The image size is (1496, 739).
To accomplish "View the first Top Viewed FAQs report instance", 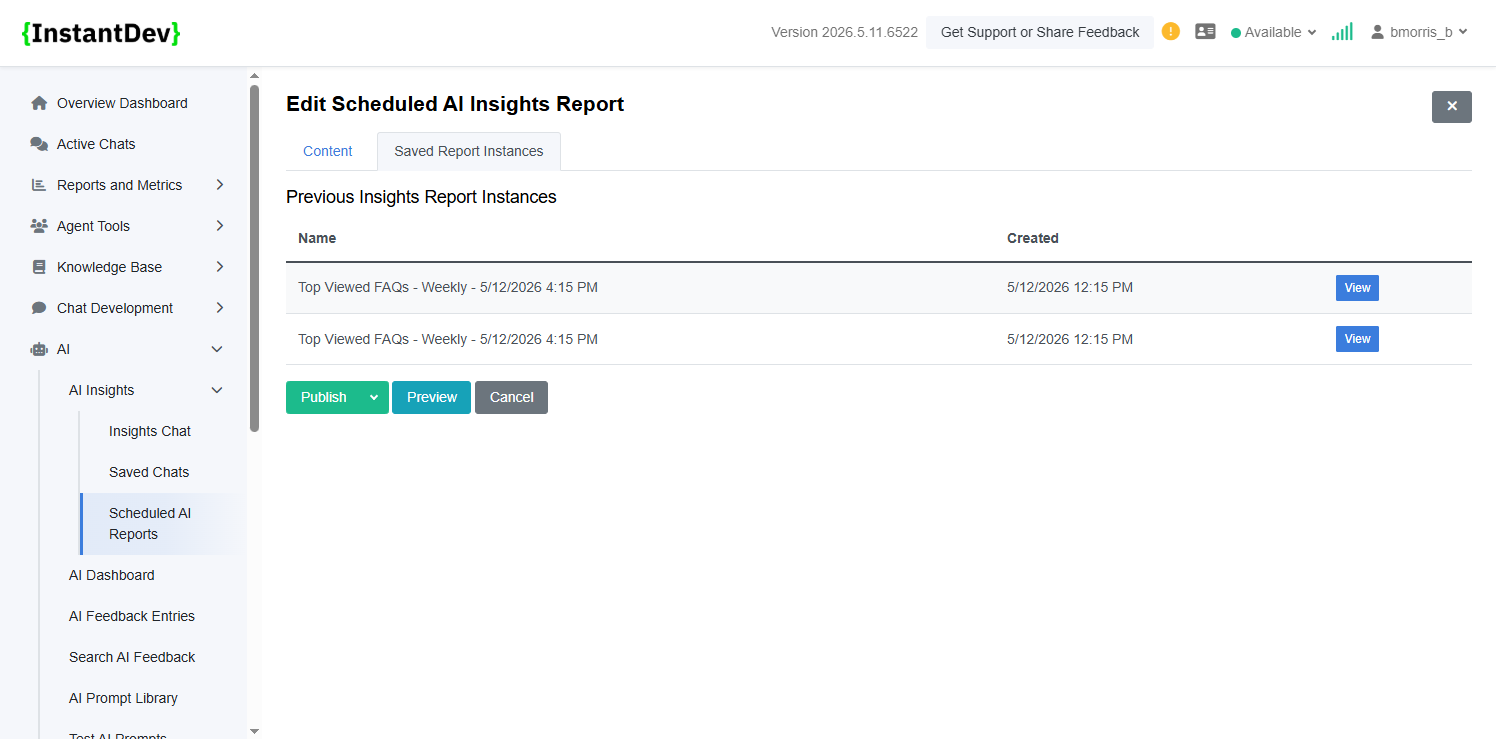I will point(1357,288).
